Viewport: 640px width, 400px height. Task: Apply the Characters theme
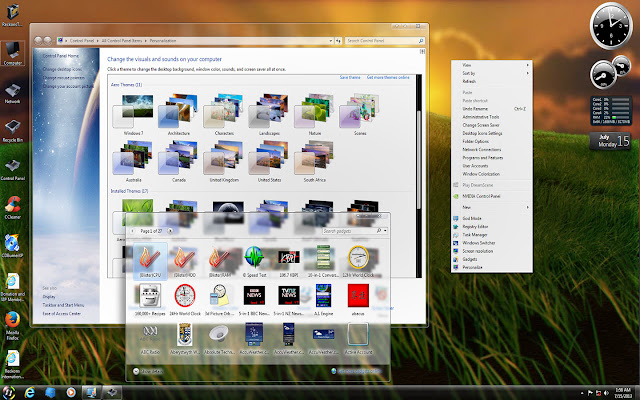coord(224,115)
